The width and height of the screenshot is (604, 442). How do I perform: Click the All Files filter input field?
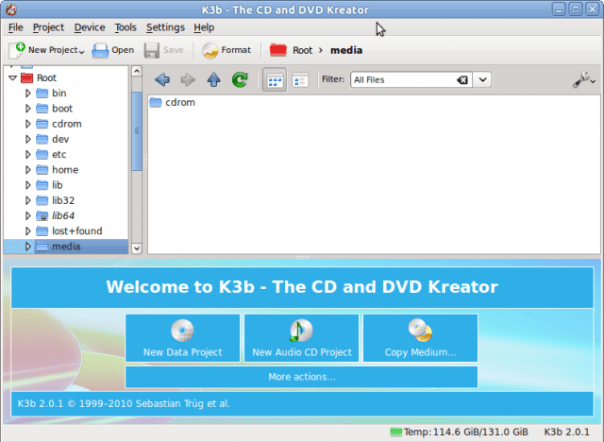tap(403, 80)
